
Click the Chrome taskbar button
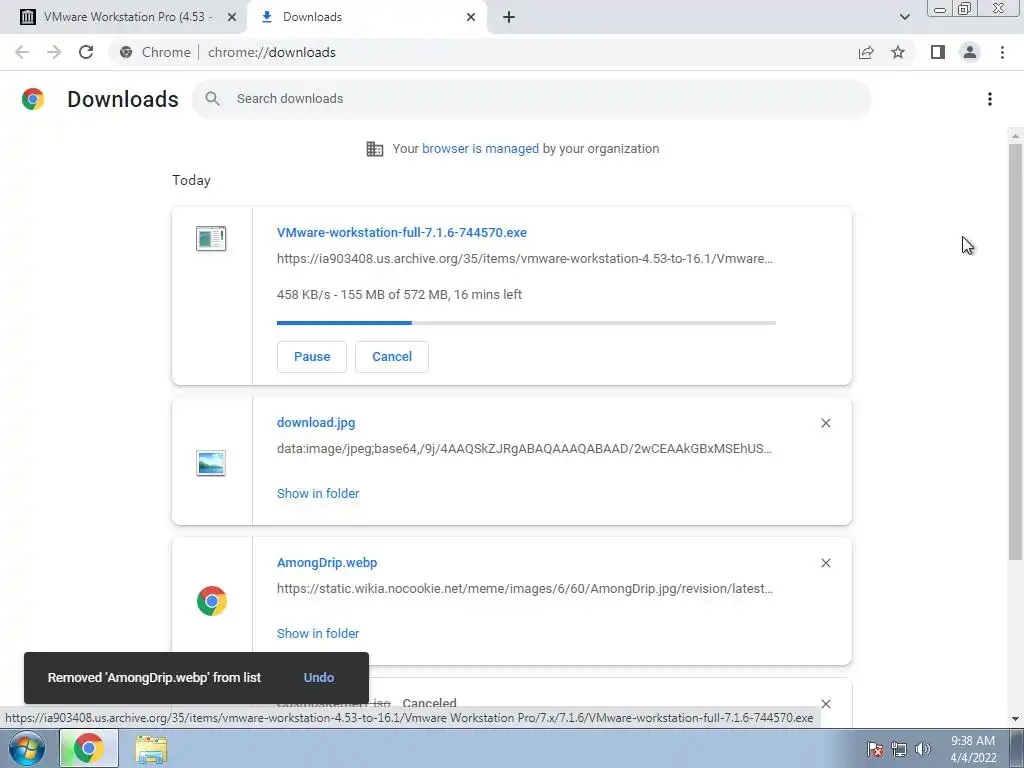pyautogui.click(x=89, y=748)
